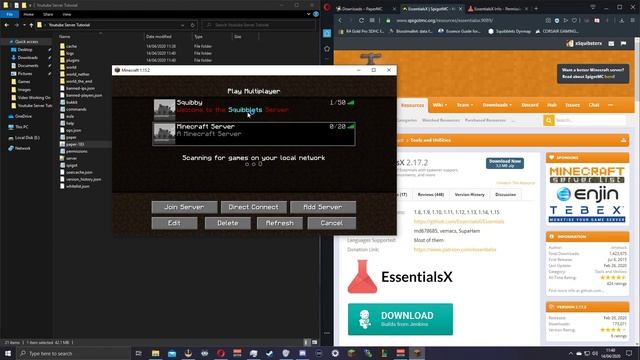This screenshot has height=360, width=640.
Task: Switch to EssentialsX Info browser tab
Action: coord(496,9)
